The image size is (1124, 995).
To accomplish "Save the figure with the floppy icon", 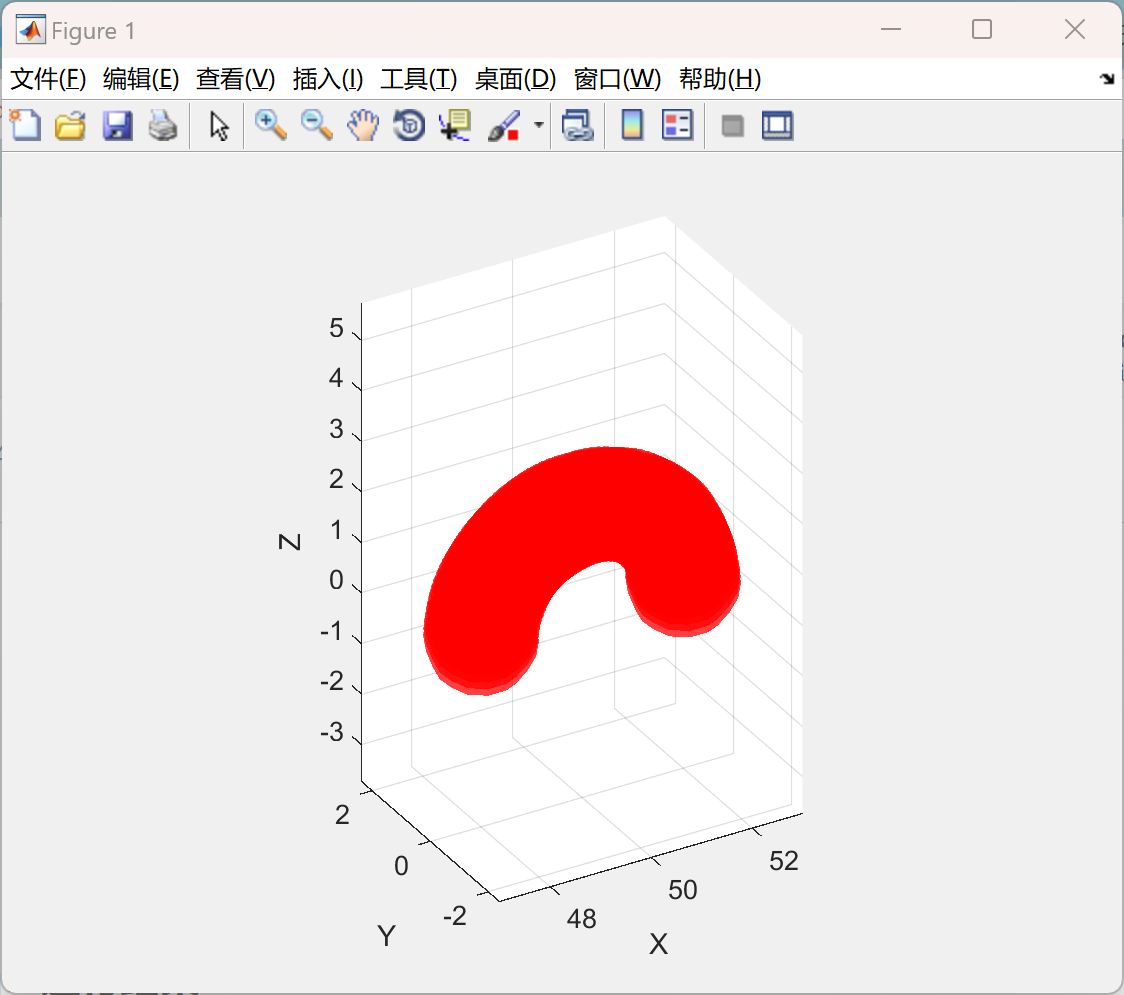I will 117,125.
